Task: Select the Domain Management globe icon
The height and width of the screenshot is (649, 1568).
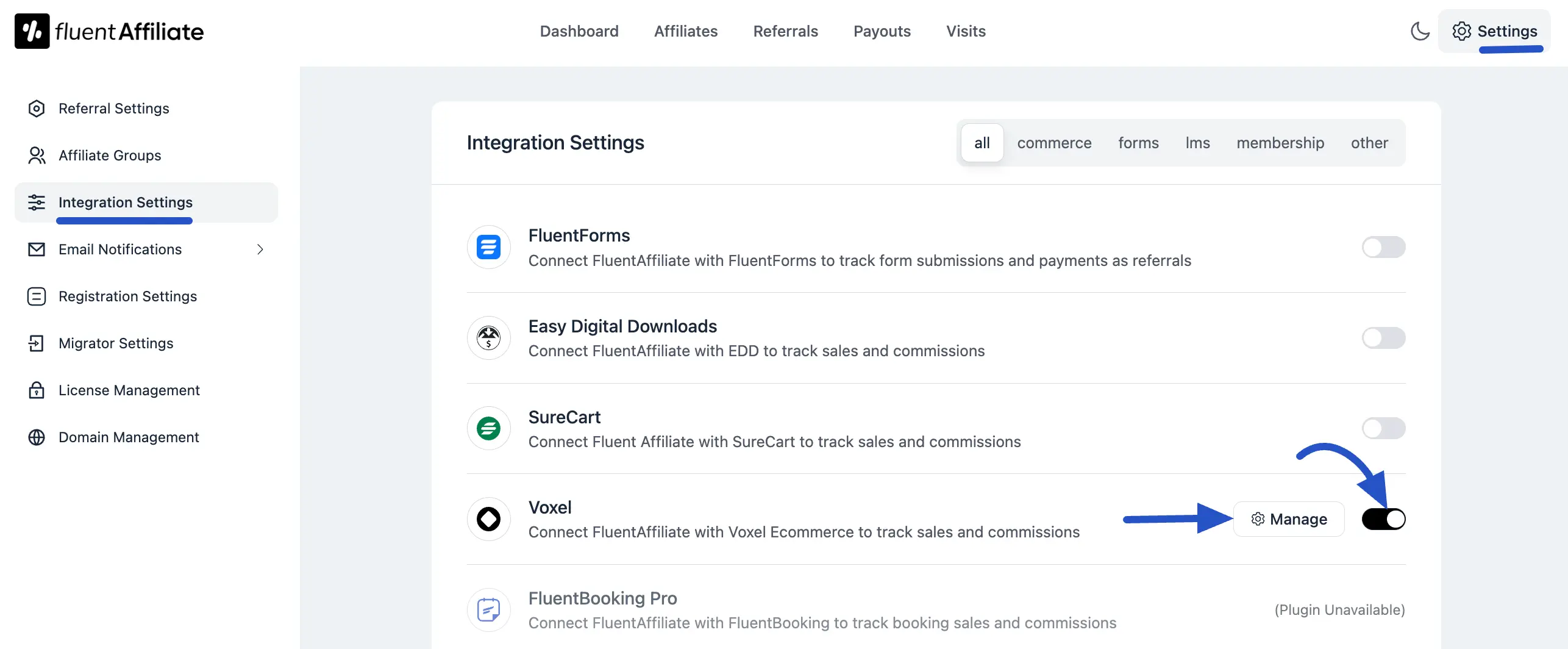Action: [x=37, y=437]
